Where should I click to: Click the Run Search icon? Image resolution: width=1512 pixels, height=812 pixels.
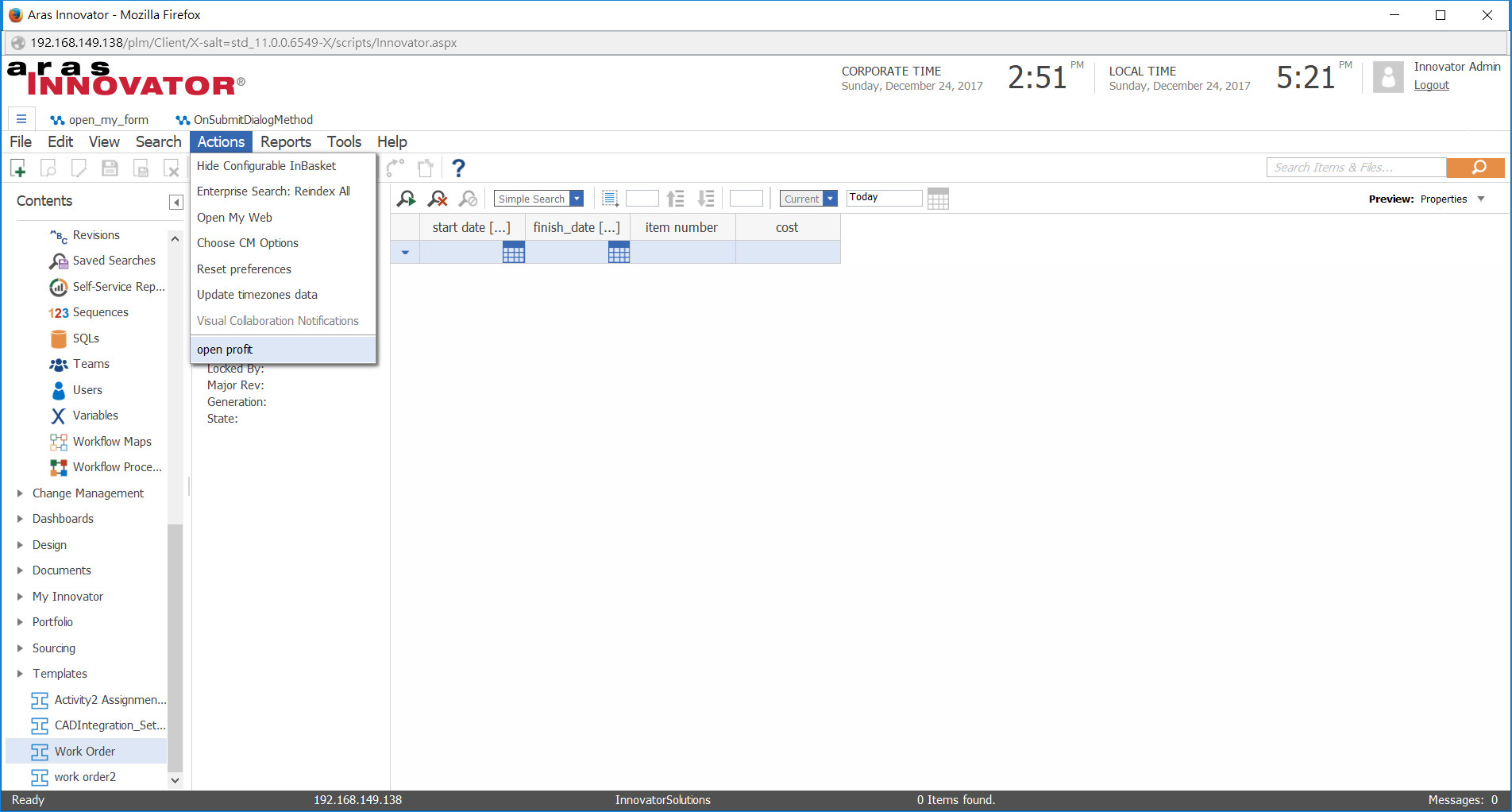[x=407, y=199]
